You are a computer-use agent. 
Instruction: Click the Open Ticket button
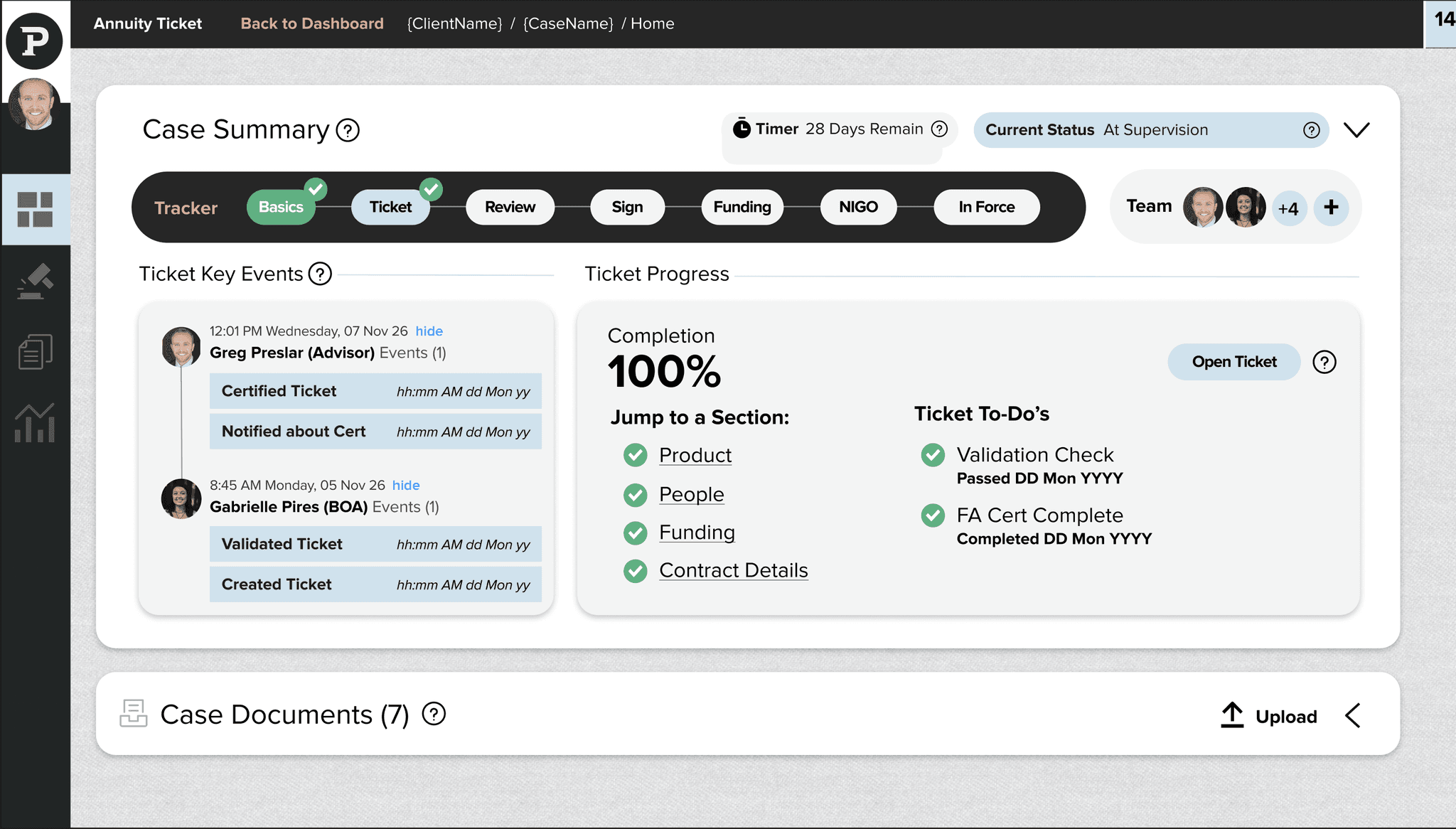pyautogui.click(x=1233, y=362)
